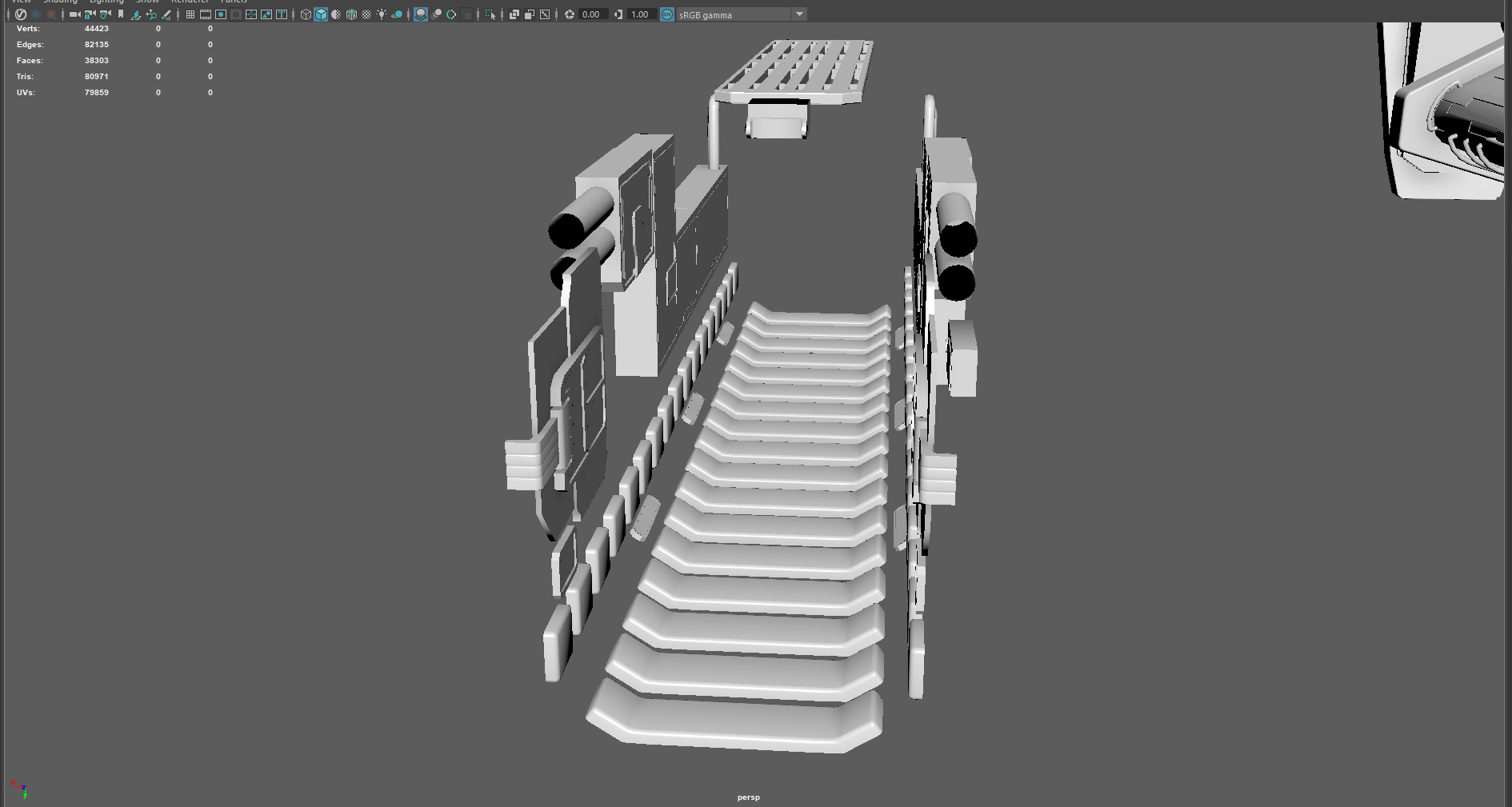
Task: Toggle the Field Chart overlay
Action: [251, 14]
